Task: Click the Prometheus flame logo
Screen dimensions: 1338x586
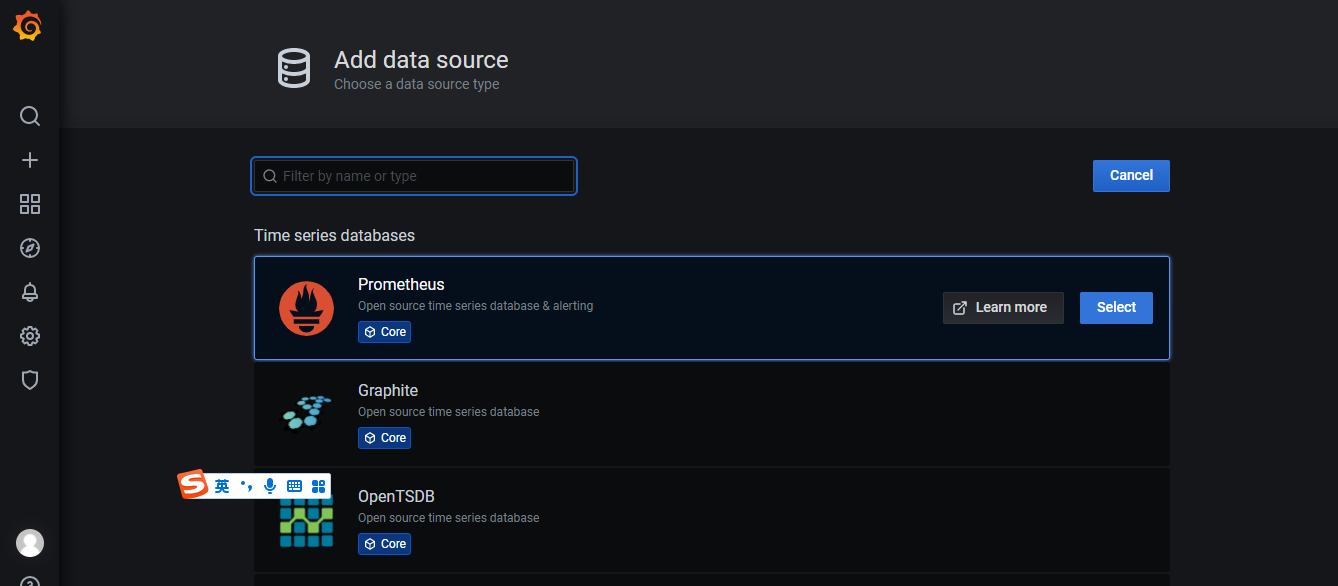Action: point(306,308)
